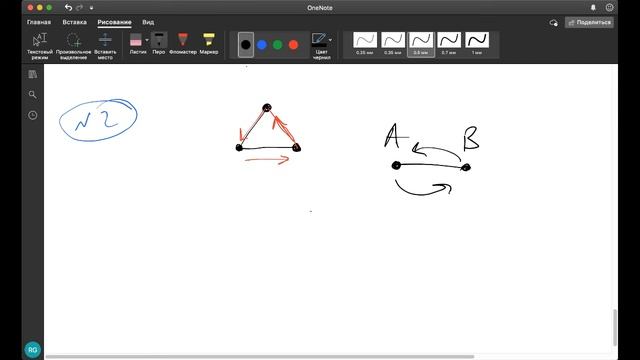Select the Перо pen tool
The image size is (640, 360).
tap(159, 43)
